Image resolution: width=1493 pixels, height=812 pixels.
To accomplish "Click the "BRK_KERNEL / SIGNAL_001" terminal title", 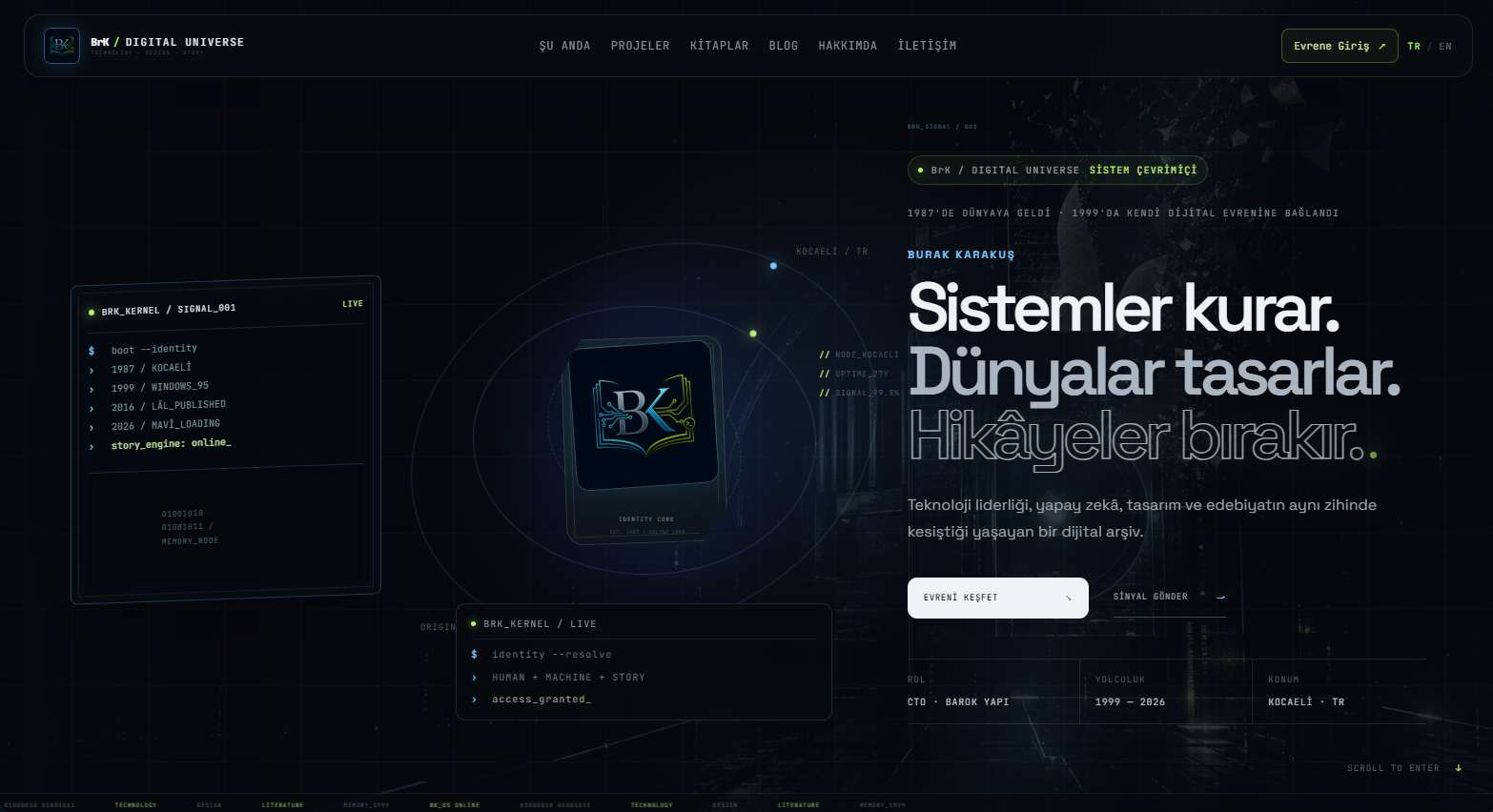I will tap(169, 309).
